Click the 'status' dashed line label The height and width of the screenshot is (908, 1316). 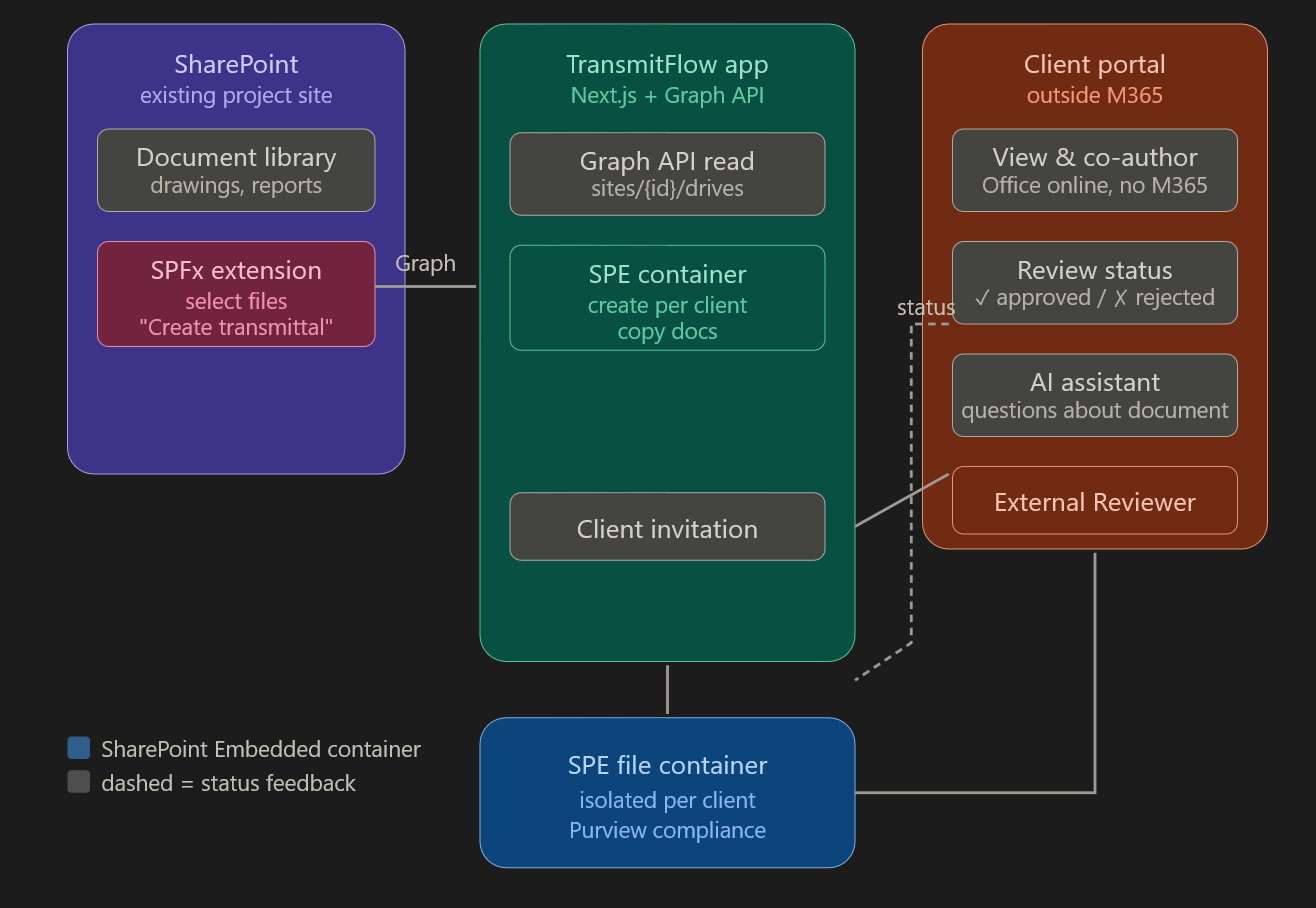point(926,308)
